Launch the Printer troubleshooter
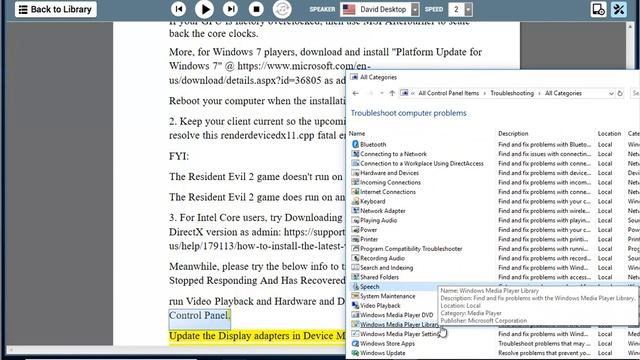640x360 pixels. [364, 239]
